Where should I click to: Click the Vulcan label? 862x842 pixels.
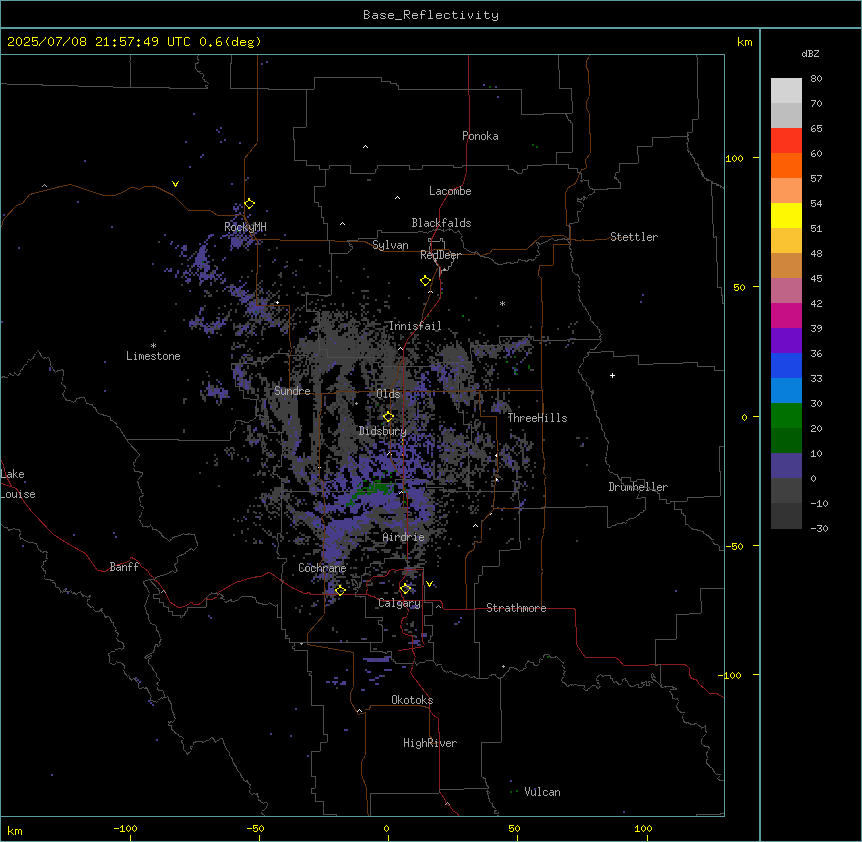pos(543,792)
